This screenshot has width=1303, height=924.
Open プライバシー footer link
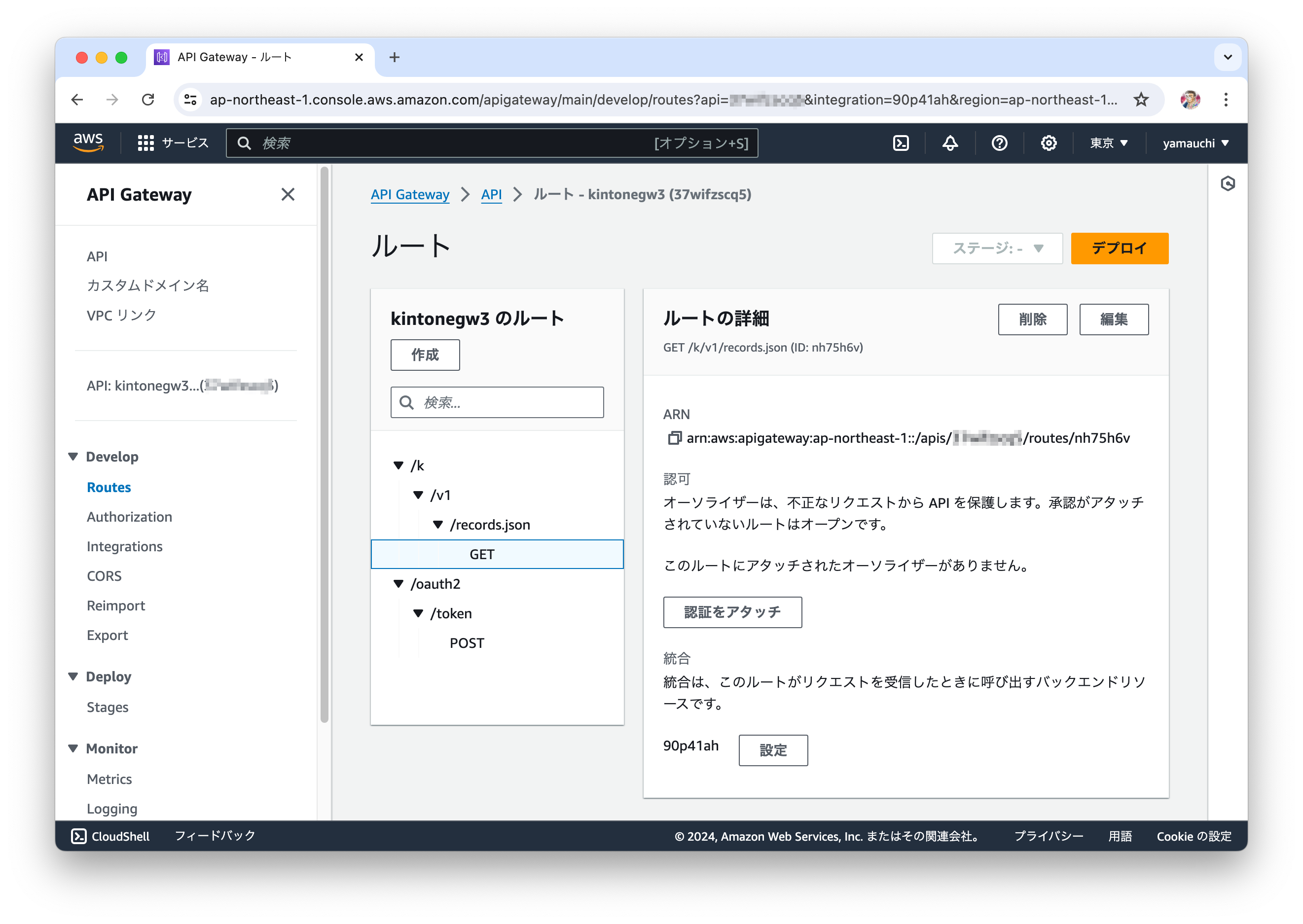click(x=1049, y=836)
